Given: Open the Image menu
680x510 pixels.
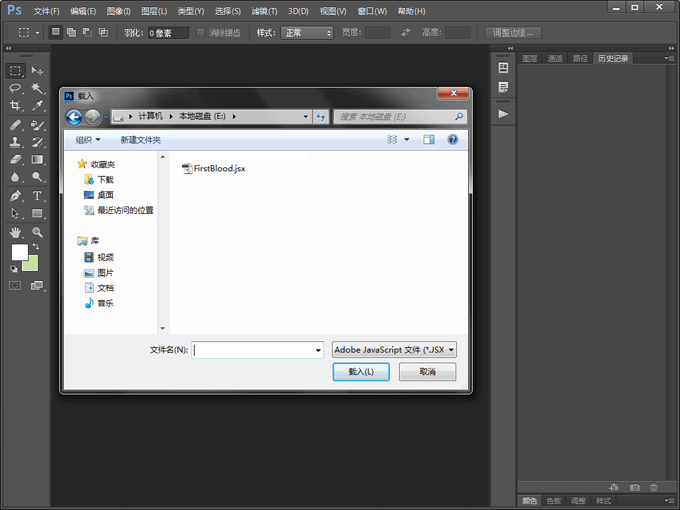Looking at the screenshot, I should tap(118, 11).
